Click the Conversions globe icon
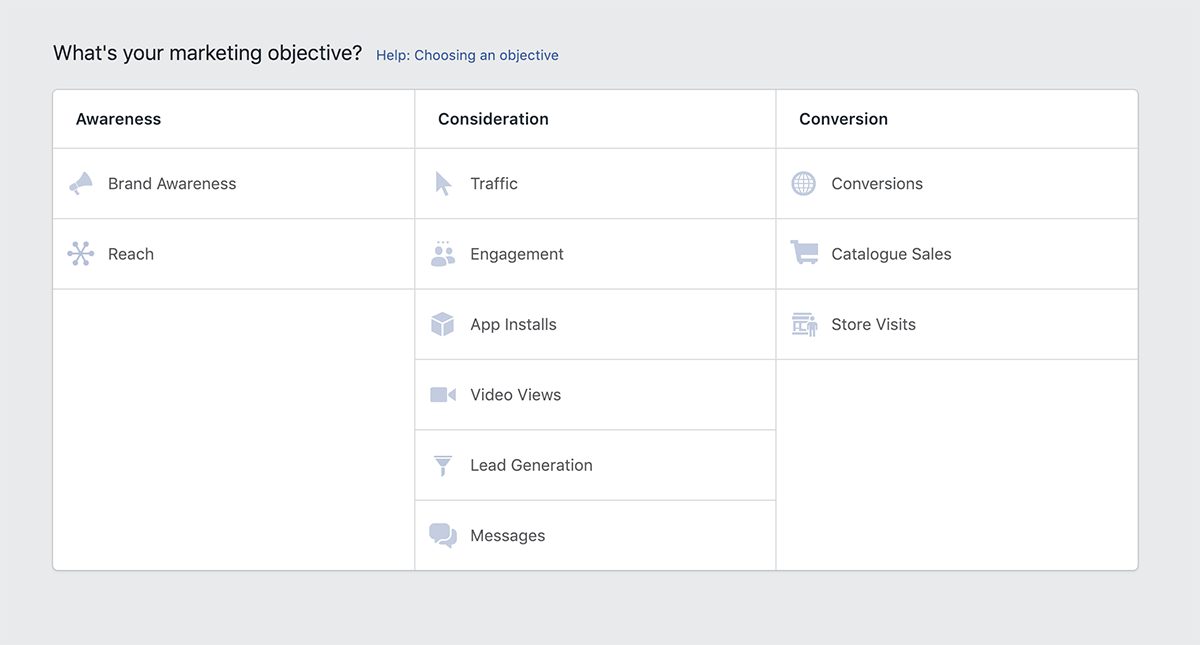This screenshot has width=1200, height=645. click(804, 184)
